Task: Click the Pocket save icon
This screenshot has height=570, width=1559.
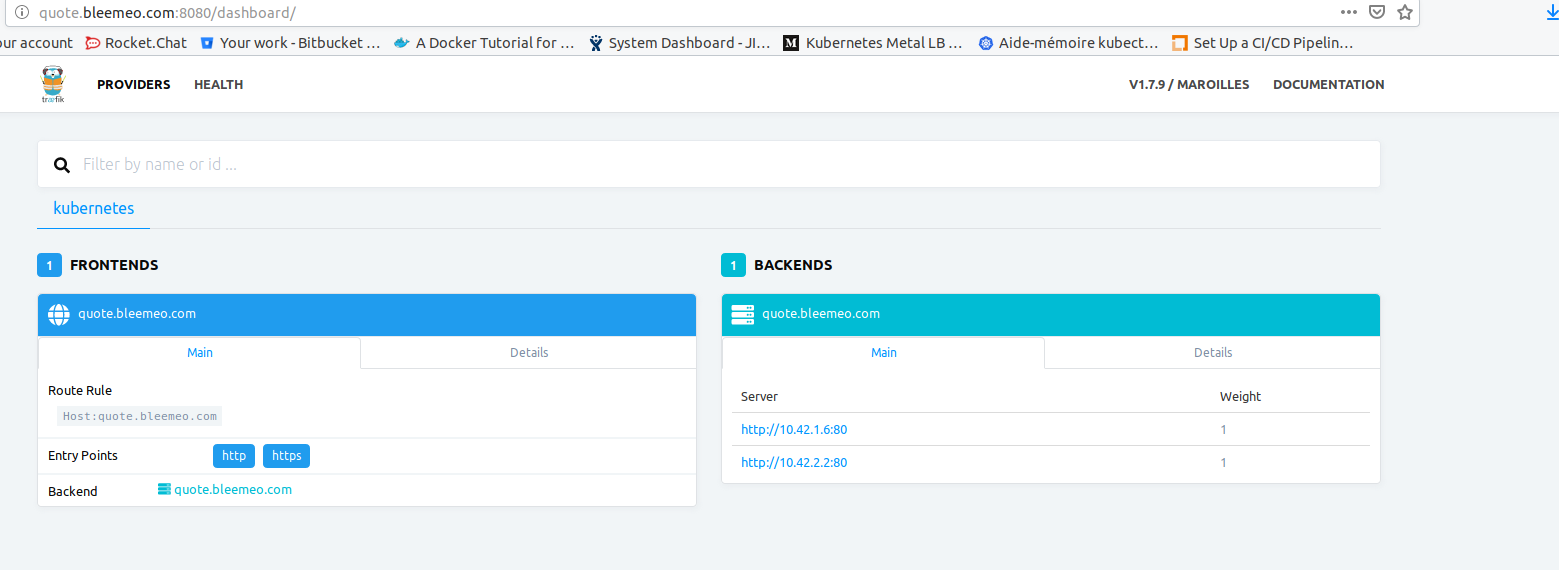Action: [1376, 13]
